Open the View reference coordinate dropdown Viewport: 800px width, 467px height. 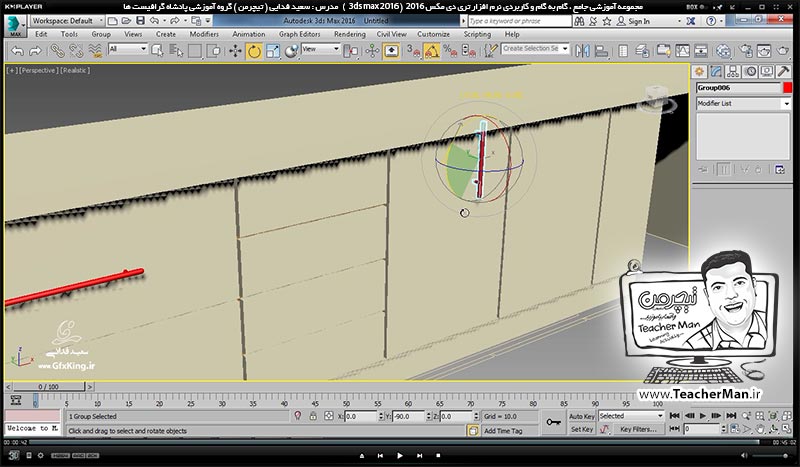(320, 49)
